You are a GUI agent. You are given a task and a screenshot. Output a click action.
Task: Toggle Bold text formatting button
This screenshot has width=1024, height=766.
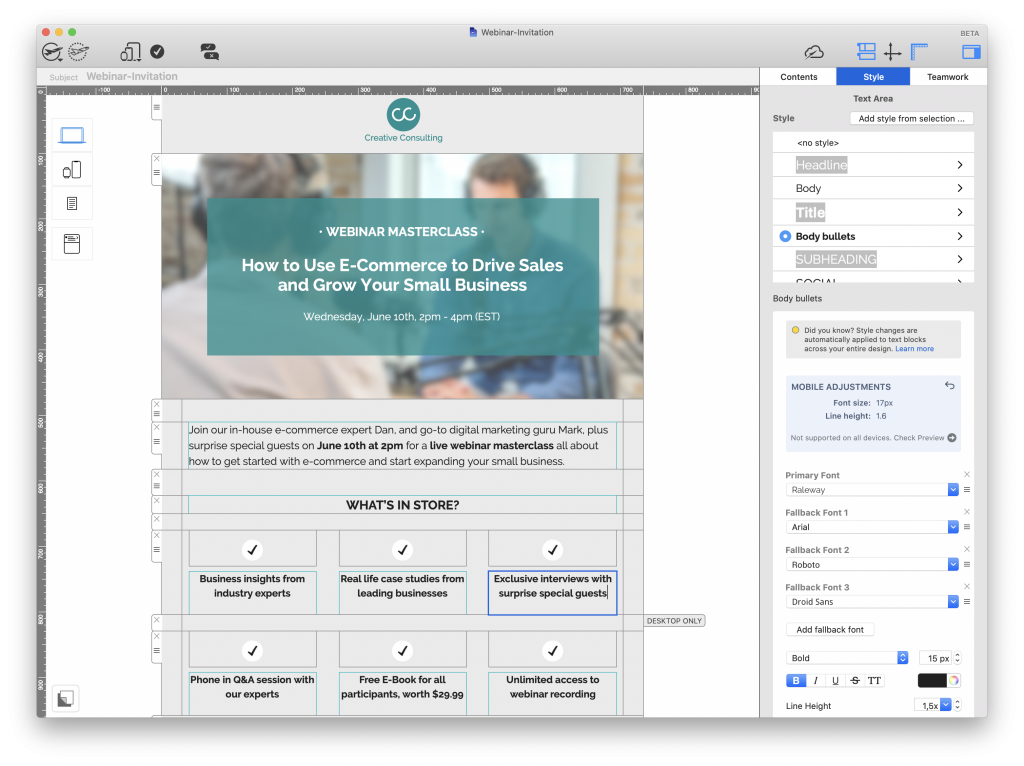click(795, 680)
